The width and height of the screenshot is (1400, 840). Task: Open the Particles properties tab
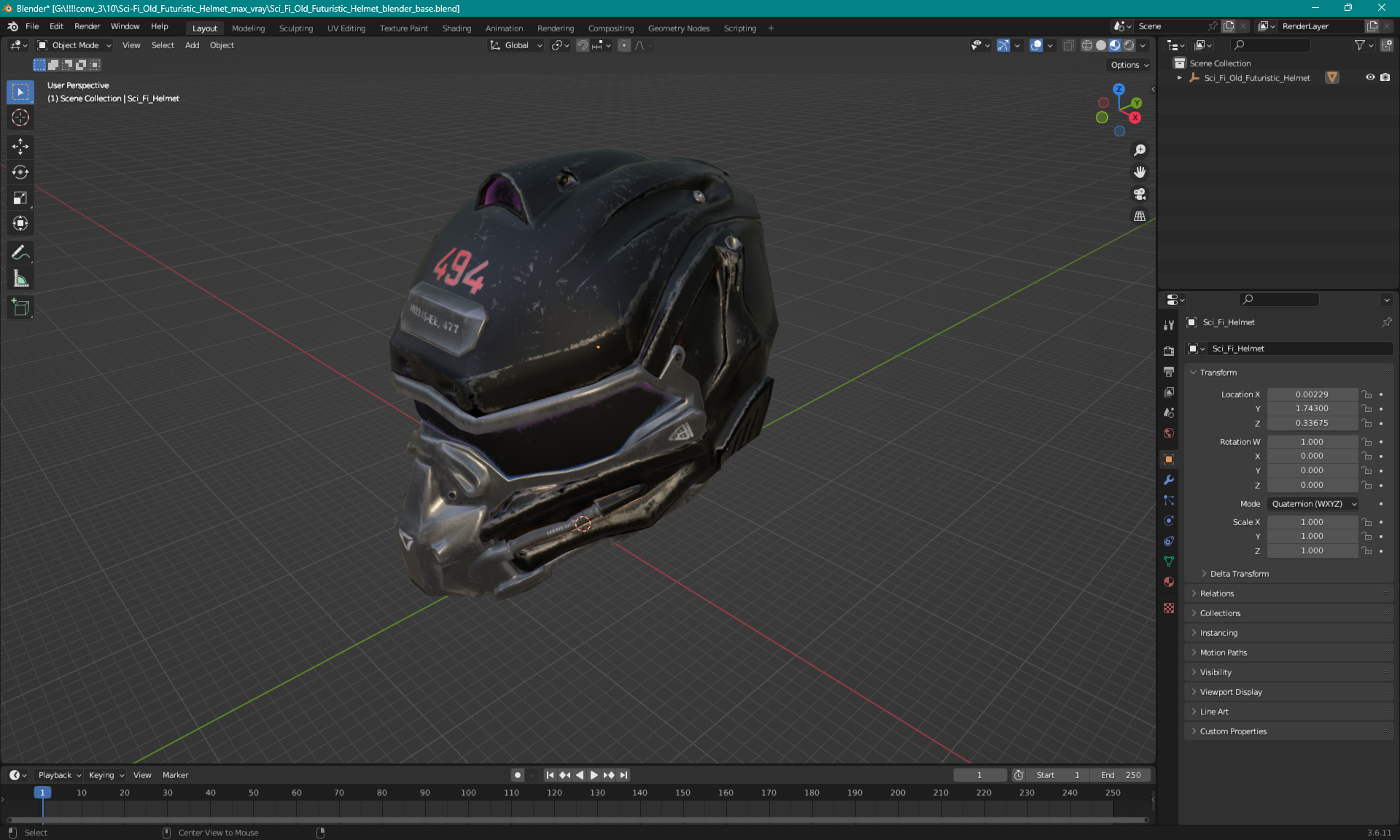click(1169, 500)
